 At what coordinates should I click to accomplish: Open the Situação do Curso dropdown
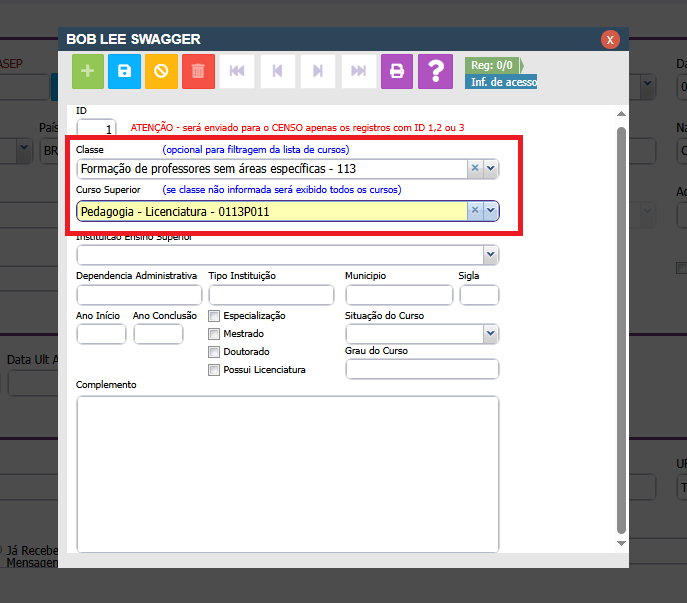pos(490,333)
